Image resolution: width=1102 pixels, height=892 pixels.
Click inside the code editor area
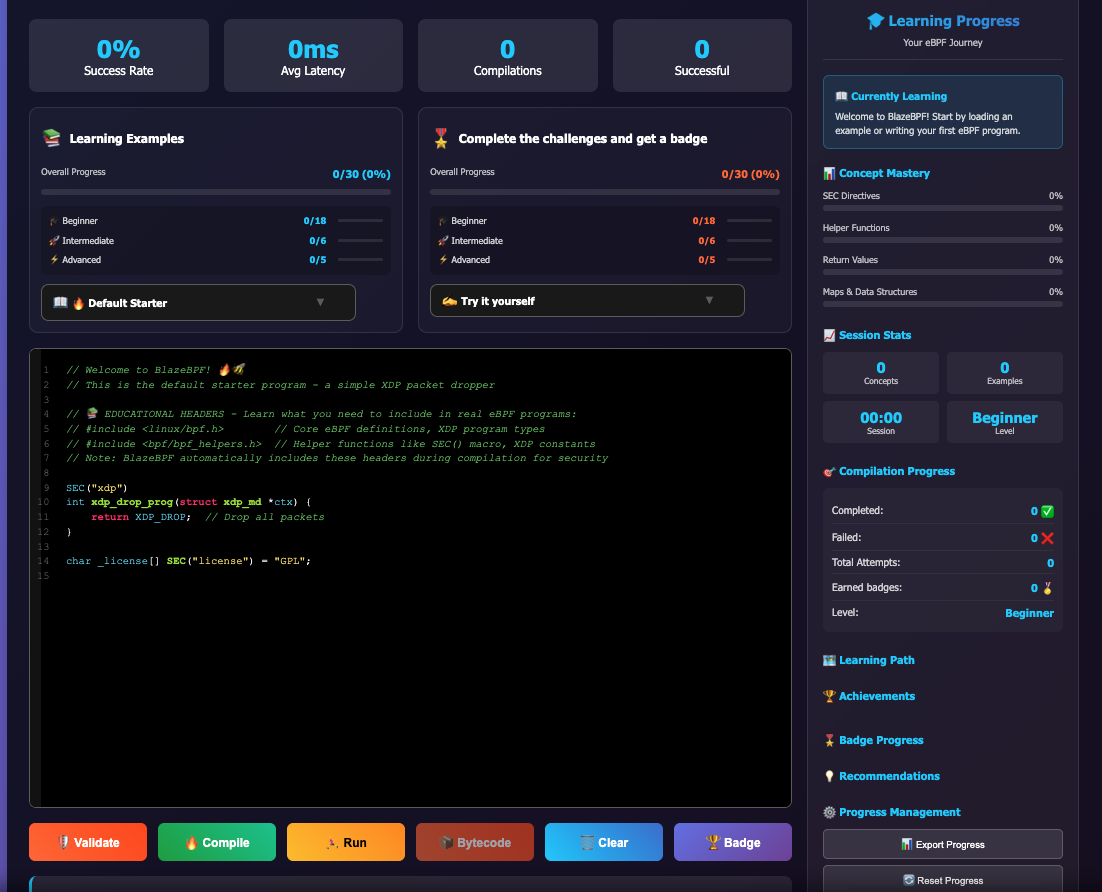(410, 578)
